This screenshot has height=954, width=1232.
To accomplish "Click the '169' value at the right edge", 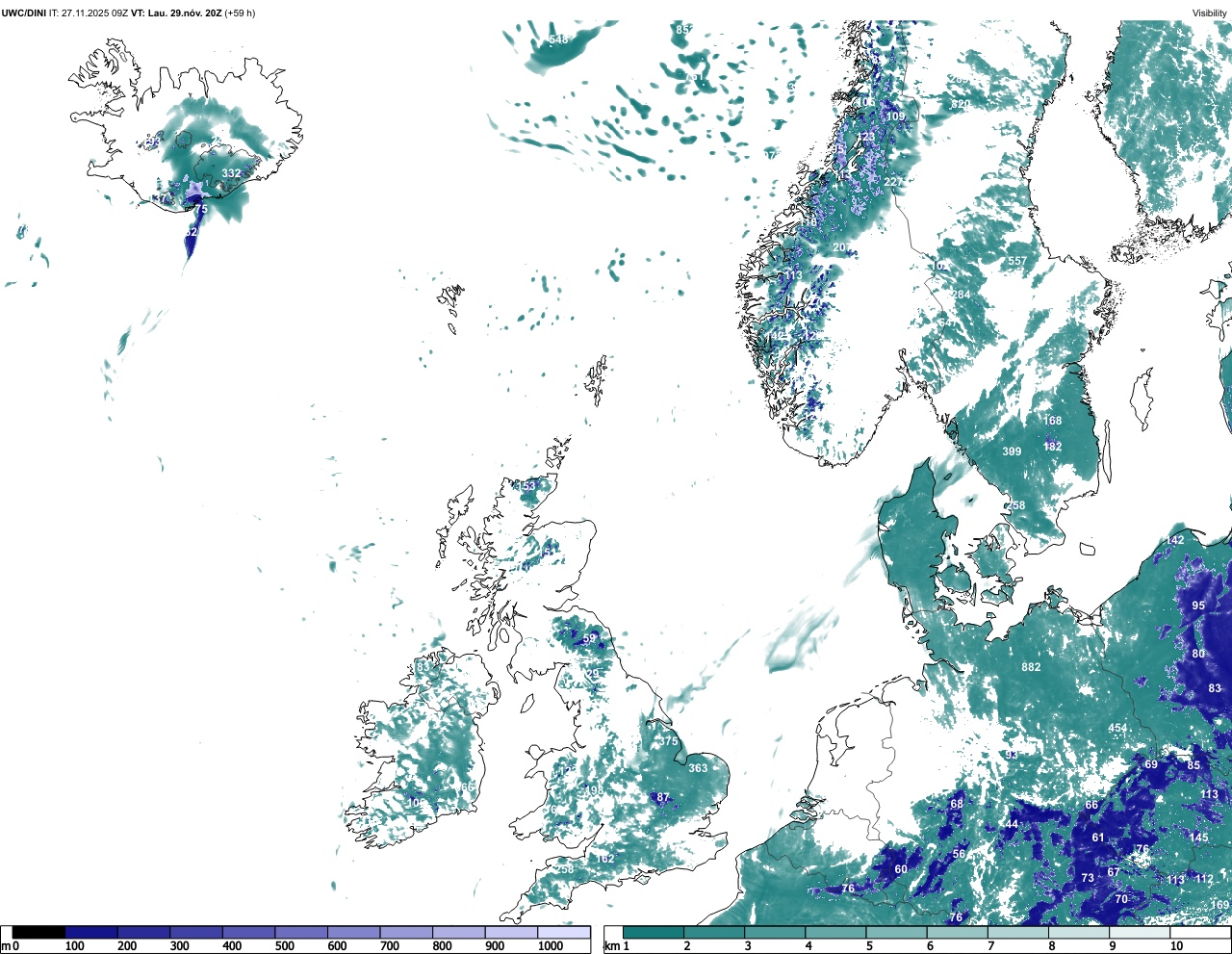I will (x=1219, y=905).
